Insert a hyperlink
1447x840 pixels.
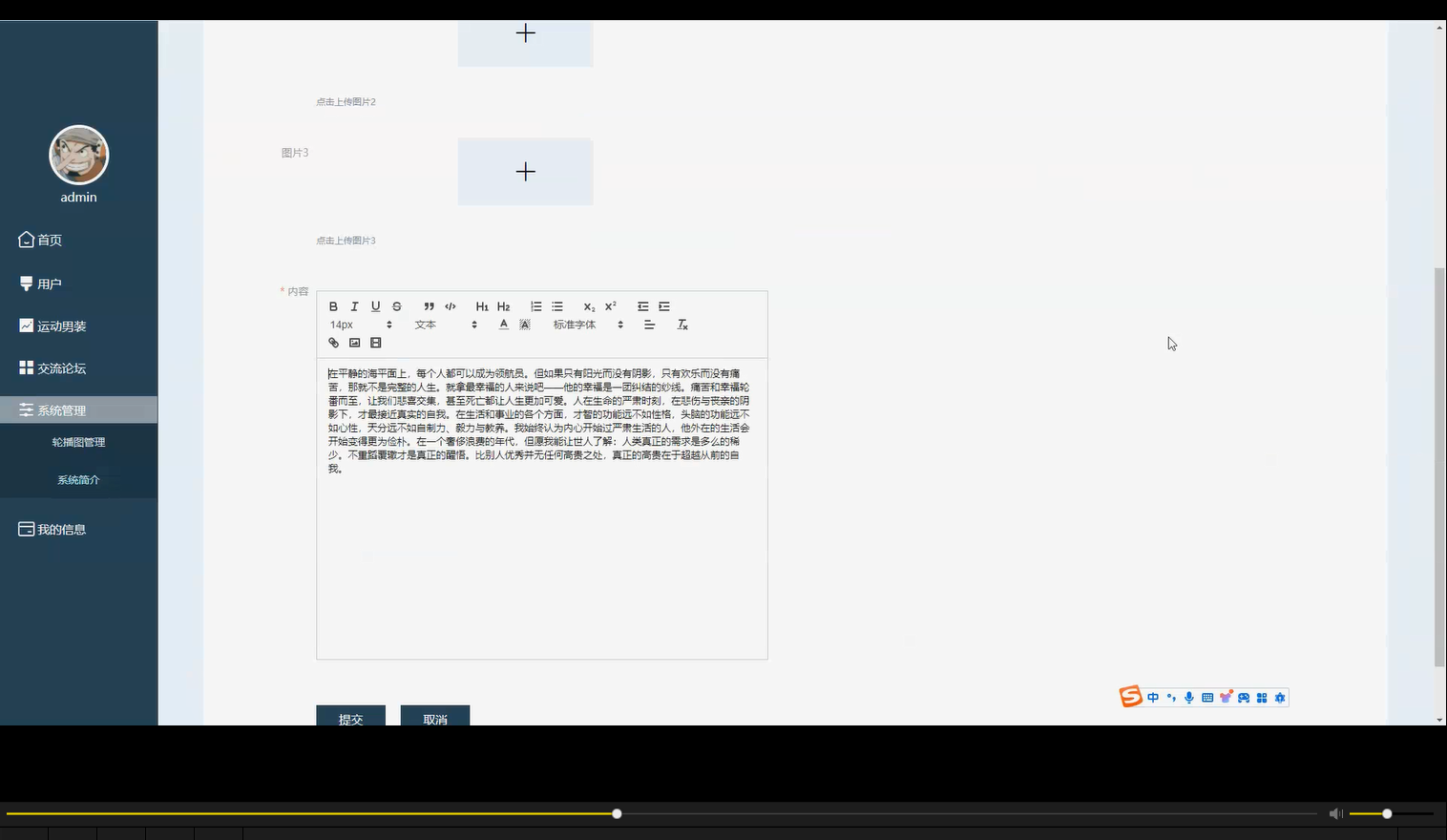click(333, 343)
